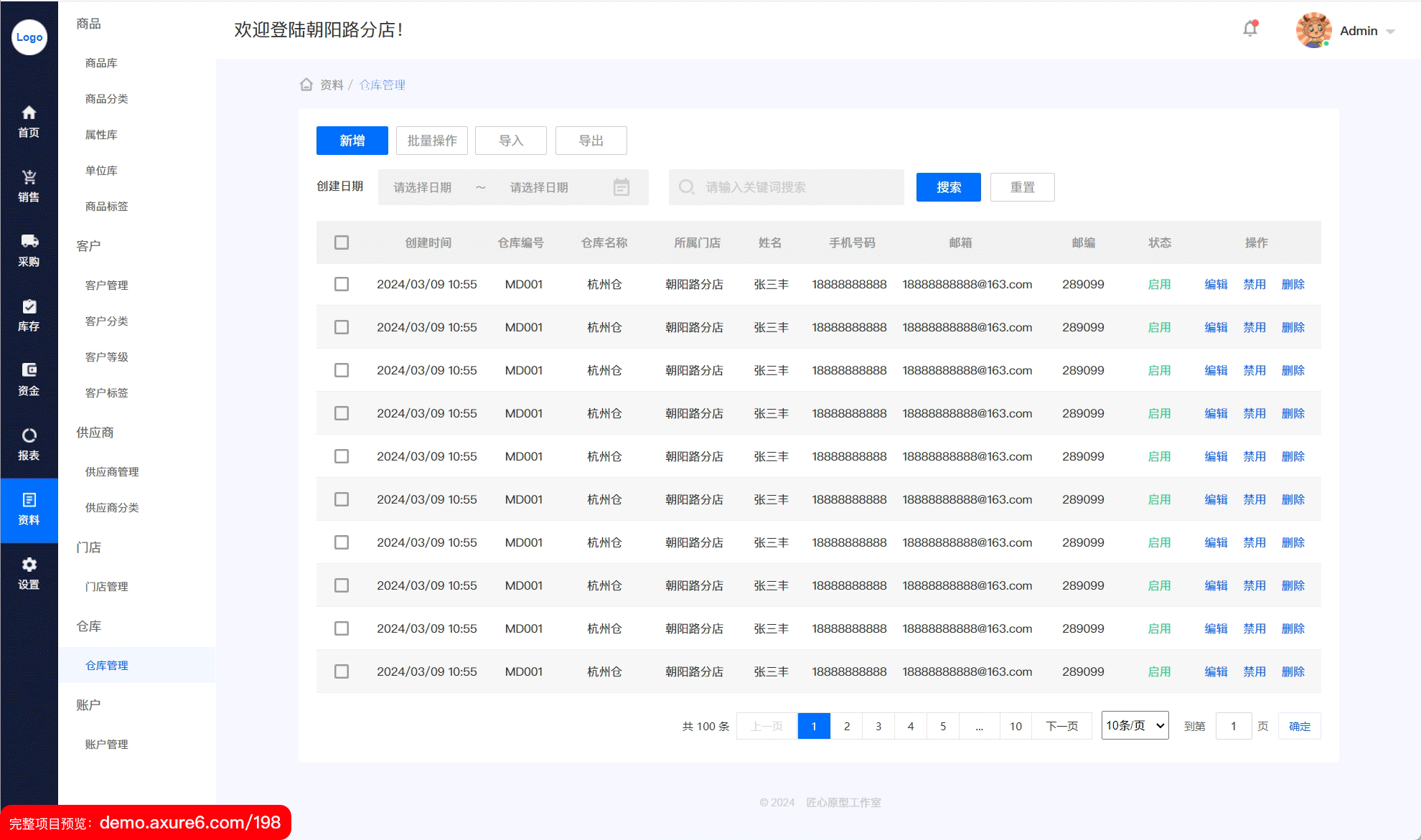
Task: Click the search magnifier icon
Action: (x=686, y=187)
